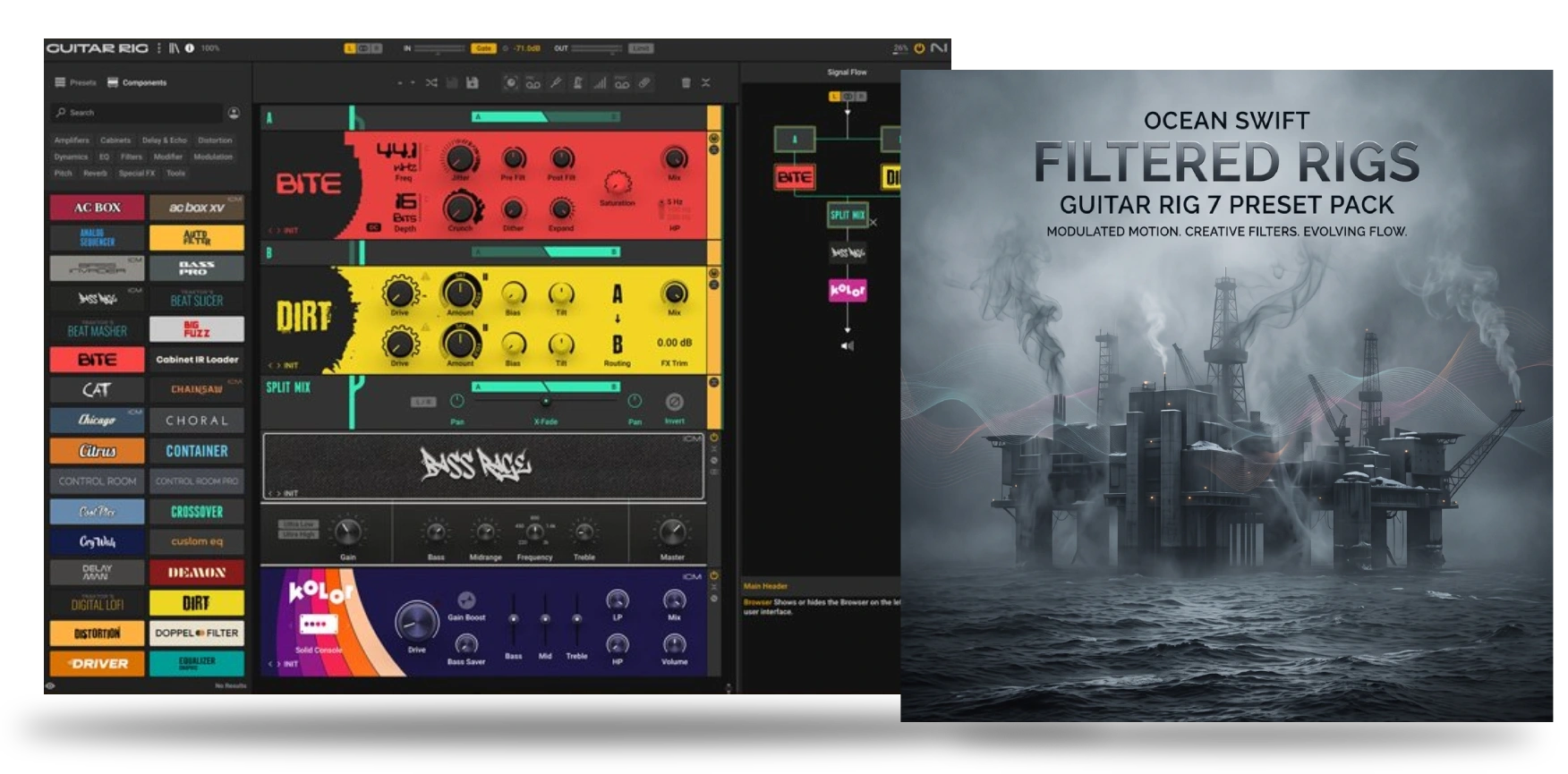Click the Kolor Bass fader
Screen dimensions: 1568x774
point(514,619)
